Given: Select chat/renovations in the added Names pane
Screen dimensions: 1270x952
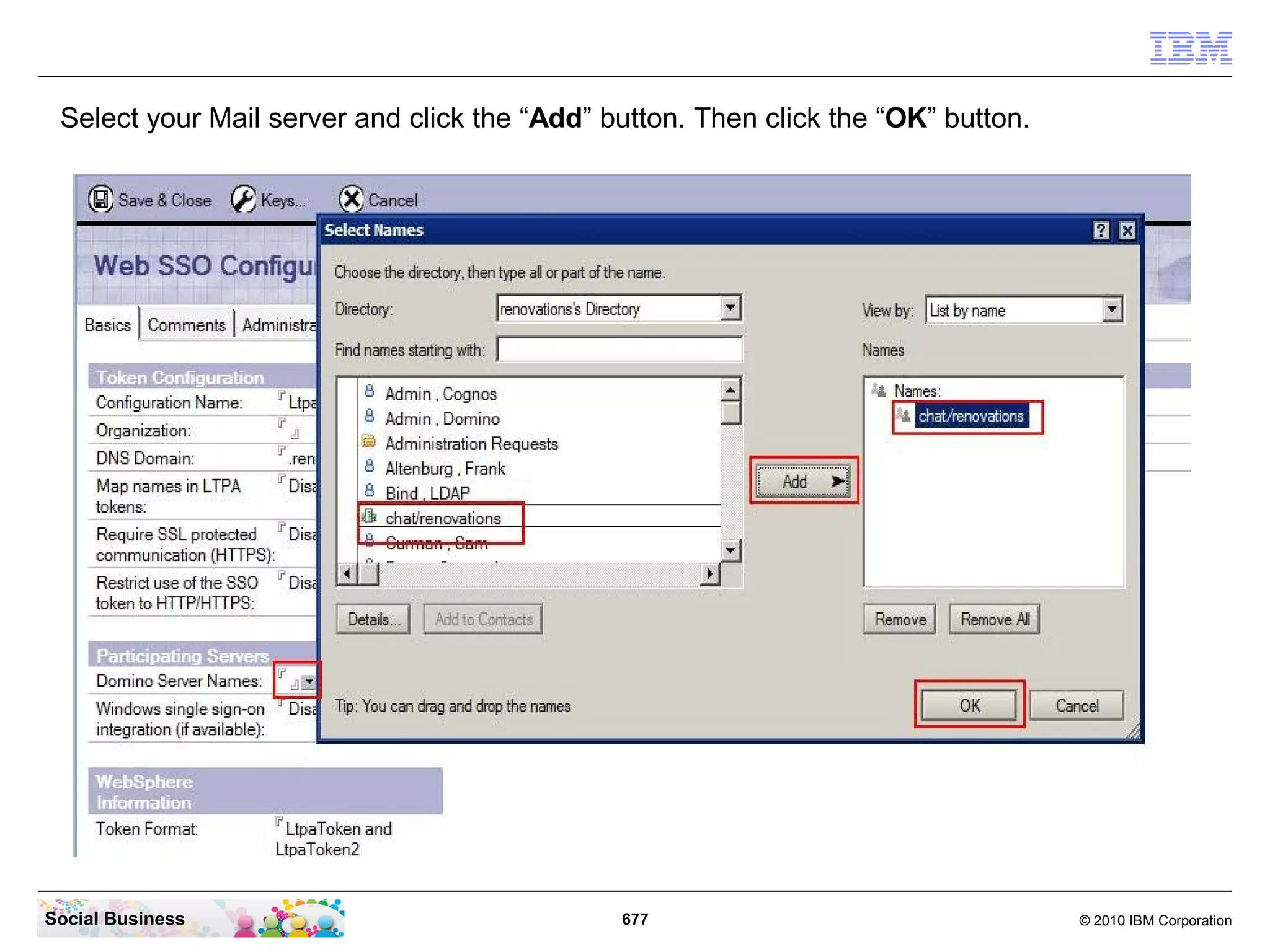Looking at the screenshot, I should [x=971, y=416].
